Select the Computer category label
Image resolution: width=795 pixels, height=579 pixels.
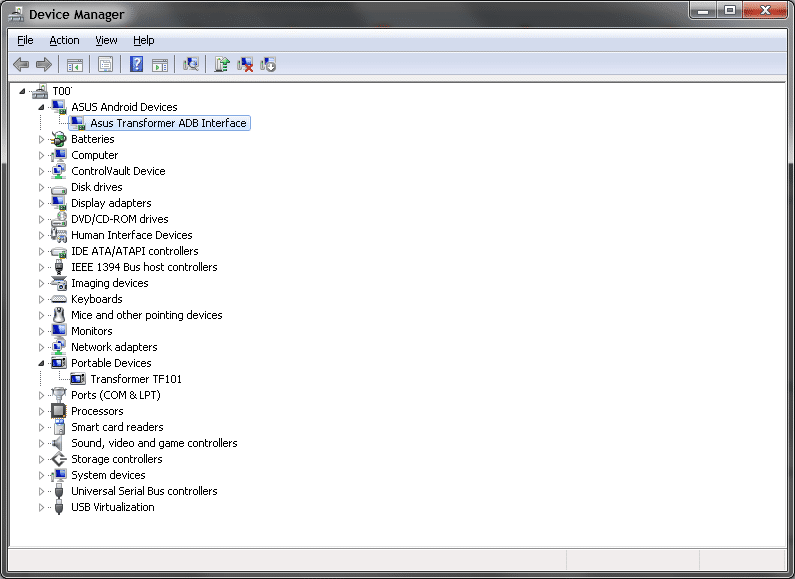point(94,155)
